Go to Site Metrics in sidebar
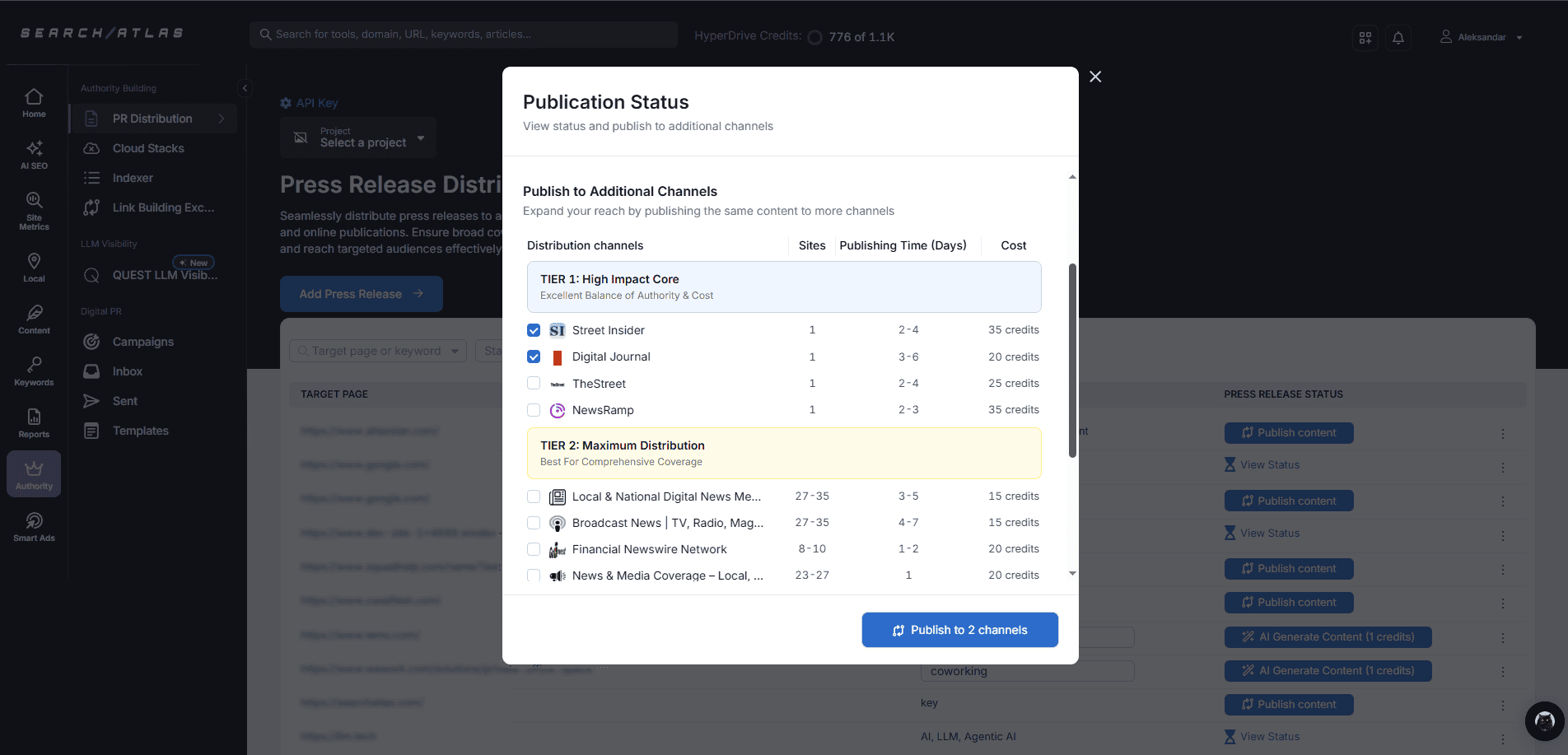This screenshot has width=1568, height=755. pyautogui.click(x=34, y=210)
